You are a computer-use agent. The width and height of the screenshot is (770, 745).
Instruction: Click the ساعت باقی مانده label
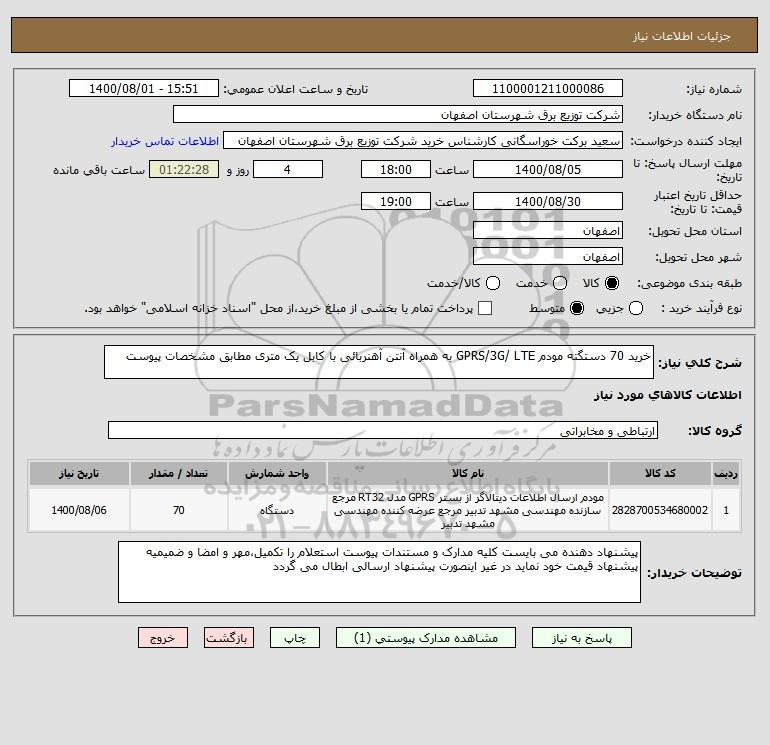tap(99, 170)
